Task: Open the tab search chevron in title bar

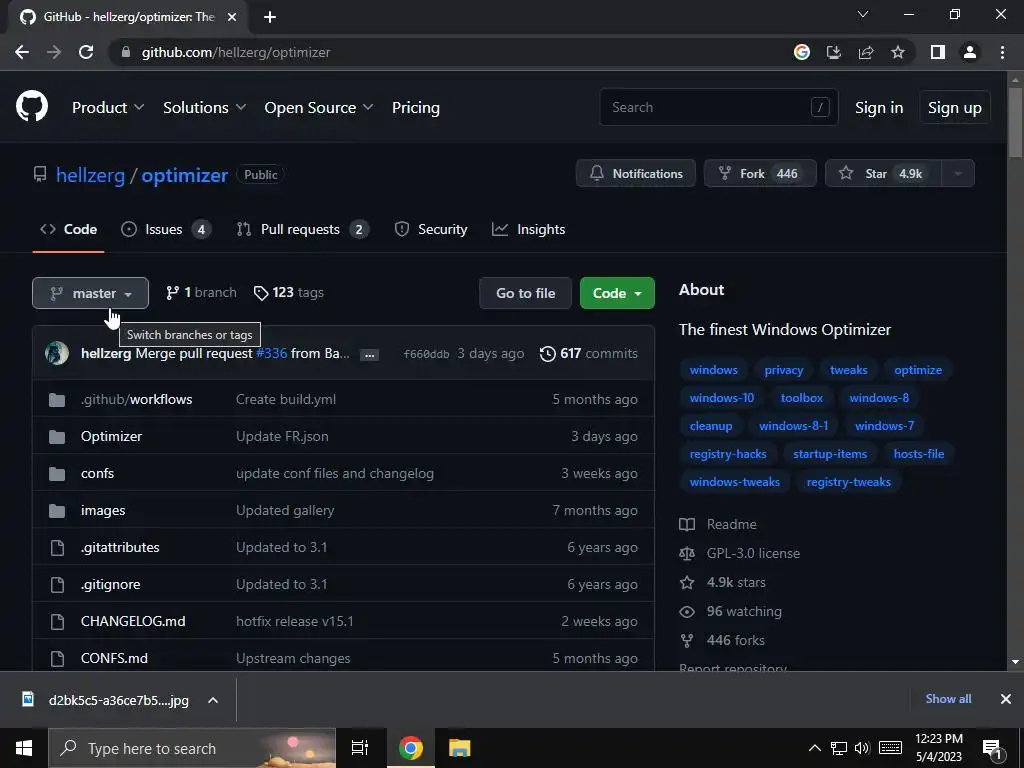Action: (863, 14)
